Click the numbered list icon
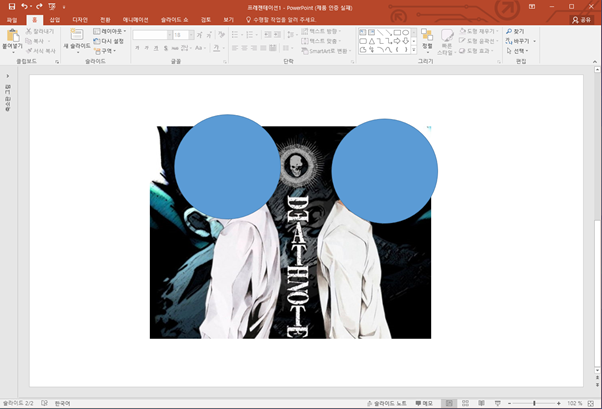 tap(250, 35)
